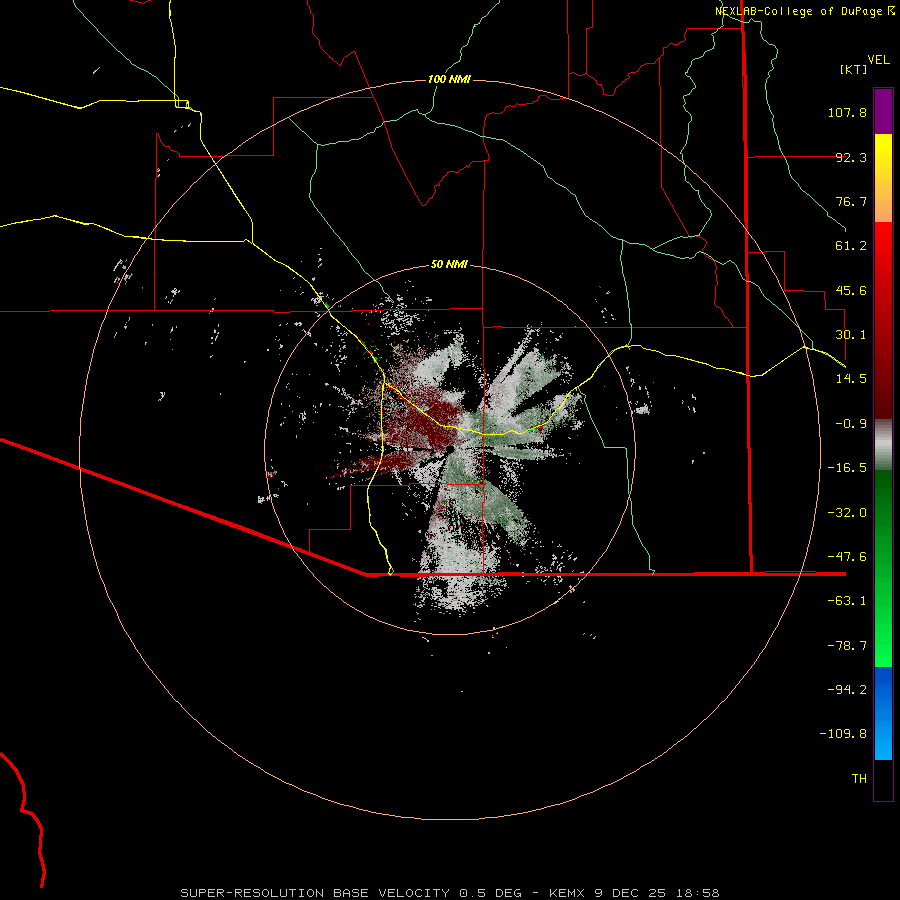Click the [KT] units label

[854, 69]
